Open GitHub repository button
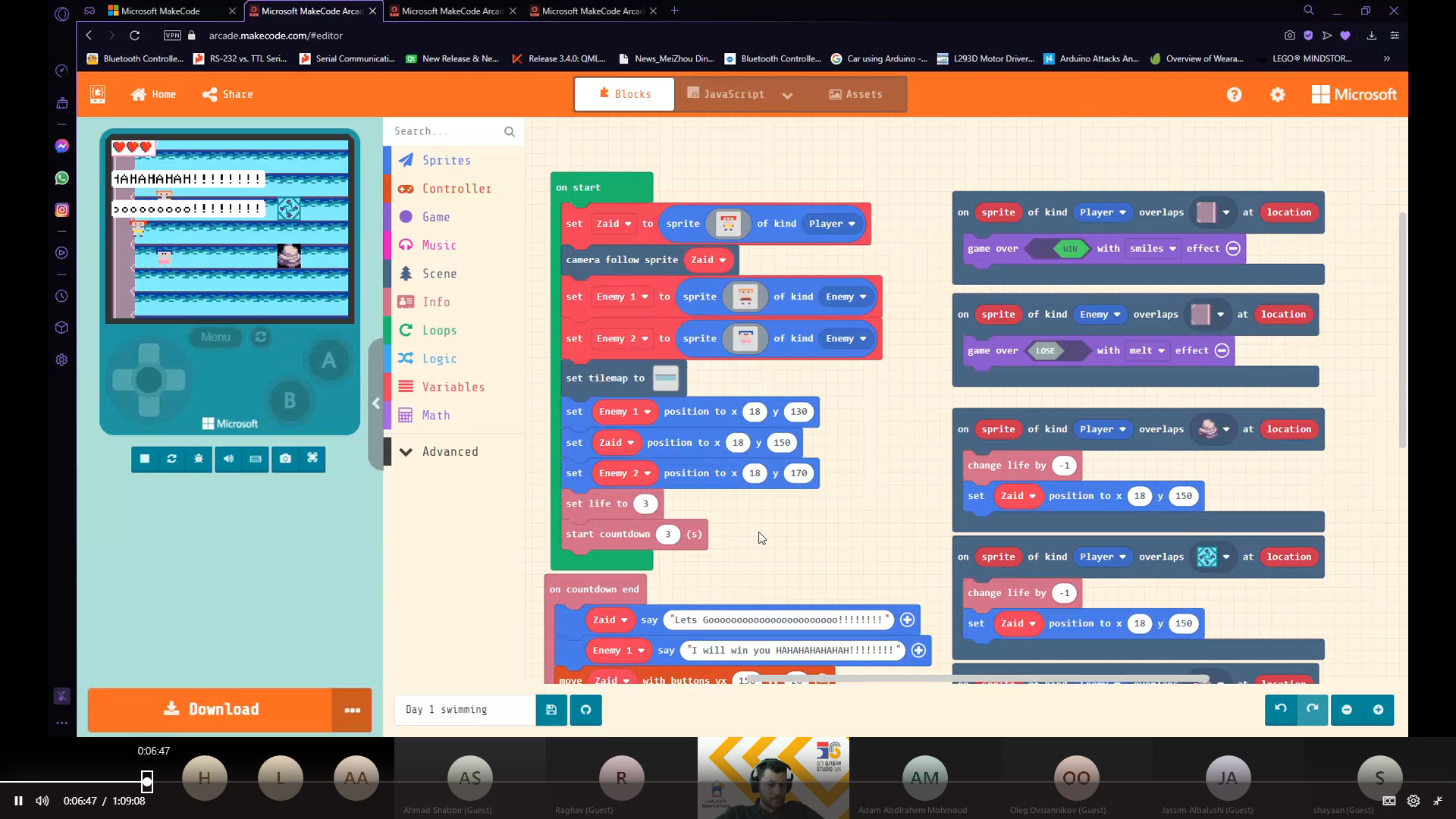This screenshot has width=1456, height=819. (x=586, y=710)
